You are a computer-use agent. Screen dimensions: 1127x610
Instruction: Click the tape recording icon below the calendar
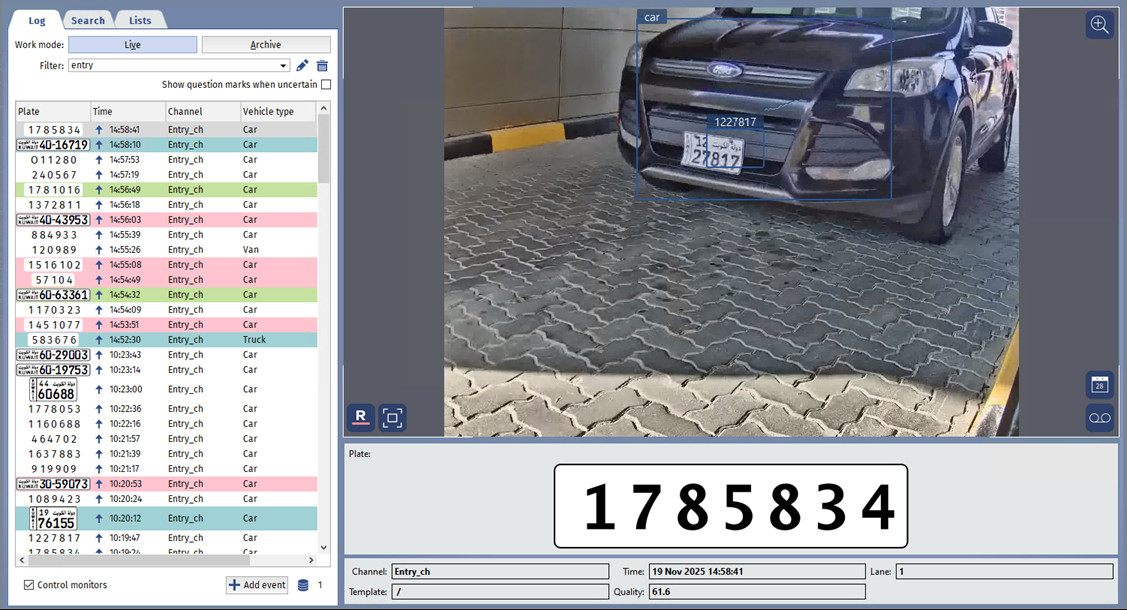[1099, 418]
